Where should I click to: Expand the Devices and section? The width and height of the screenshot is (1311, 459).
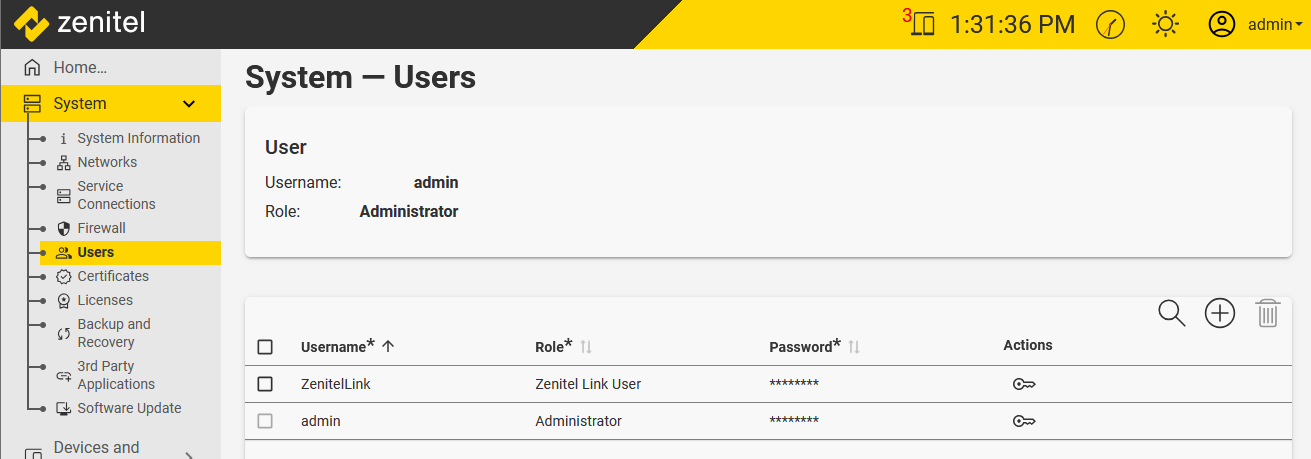click(189, 455)
